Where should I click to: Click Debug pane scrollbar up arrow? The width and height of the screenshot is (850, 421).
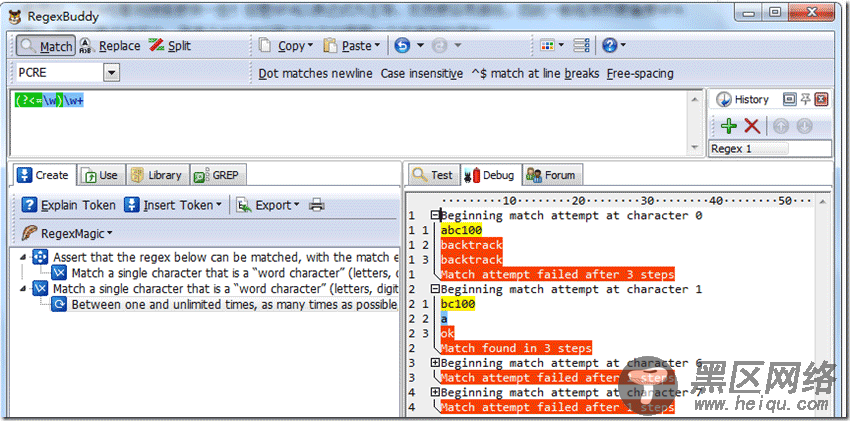823,201
